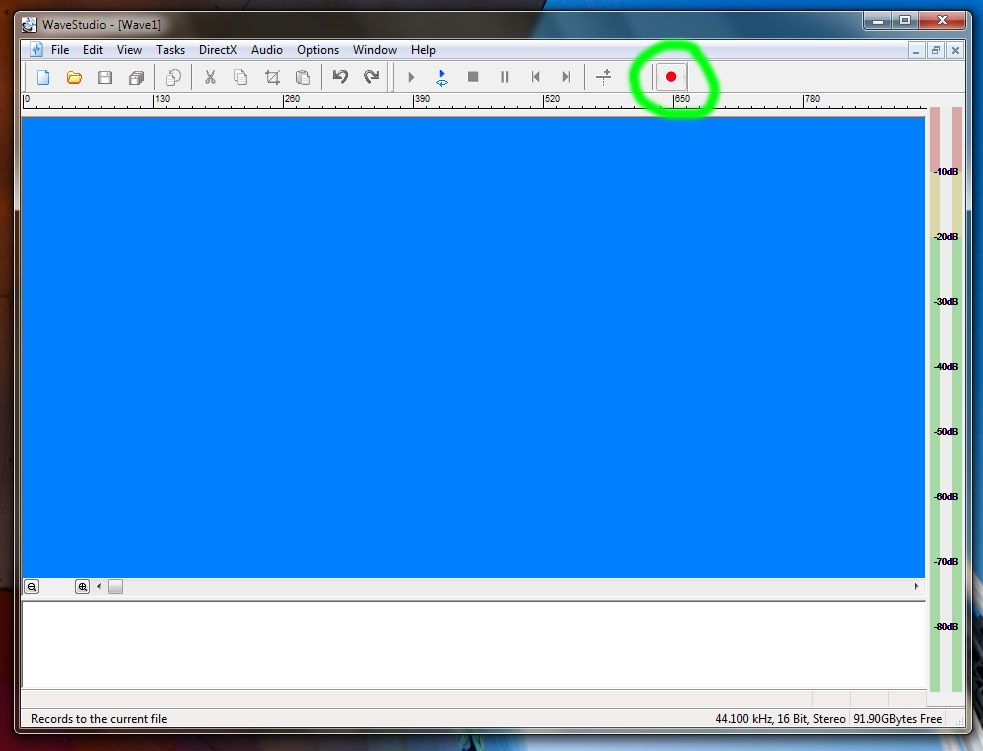The height and width of the screenshot is (751, 983).
Task: Open the File menu
Action: [x=60, y=50]
